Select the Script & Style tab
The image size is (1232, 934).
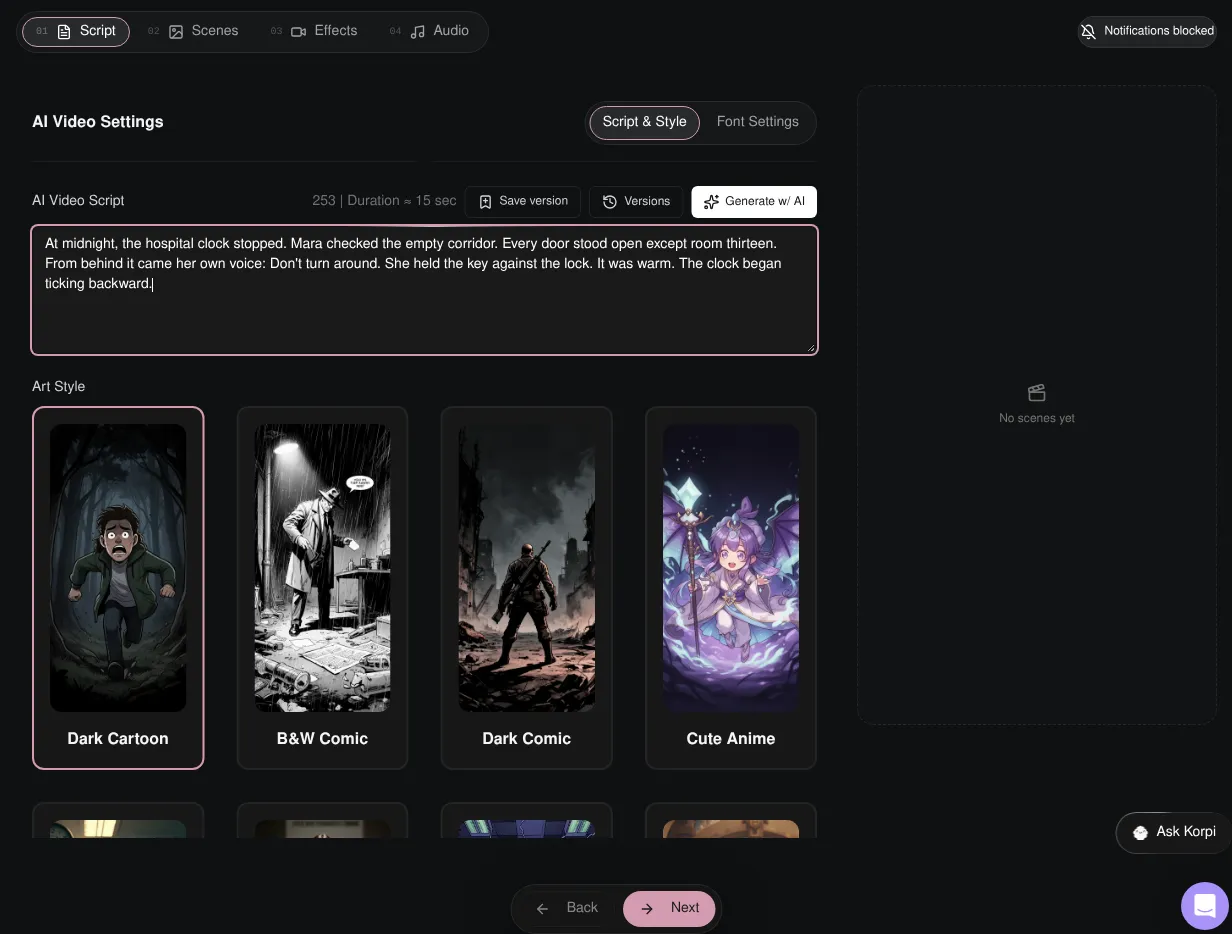[644, 122]
